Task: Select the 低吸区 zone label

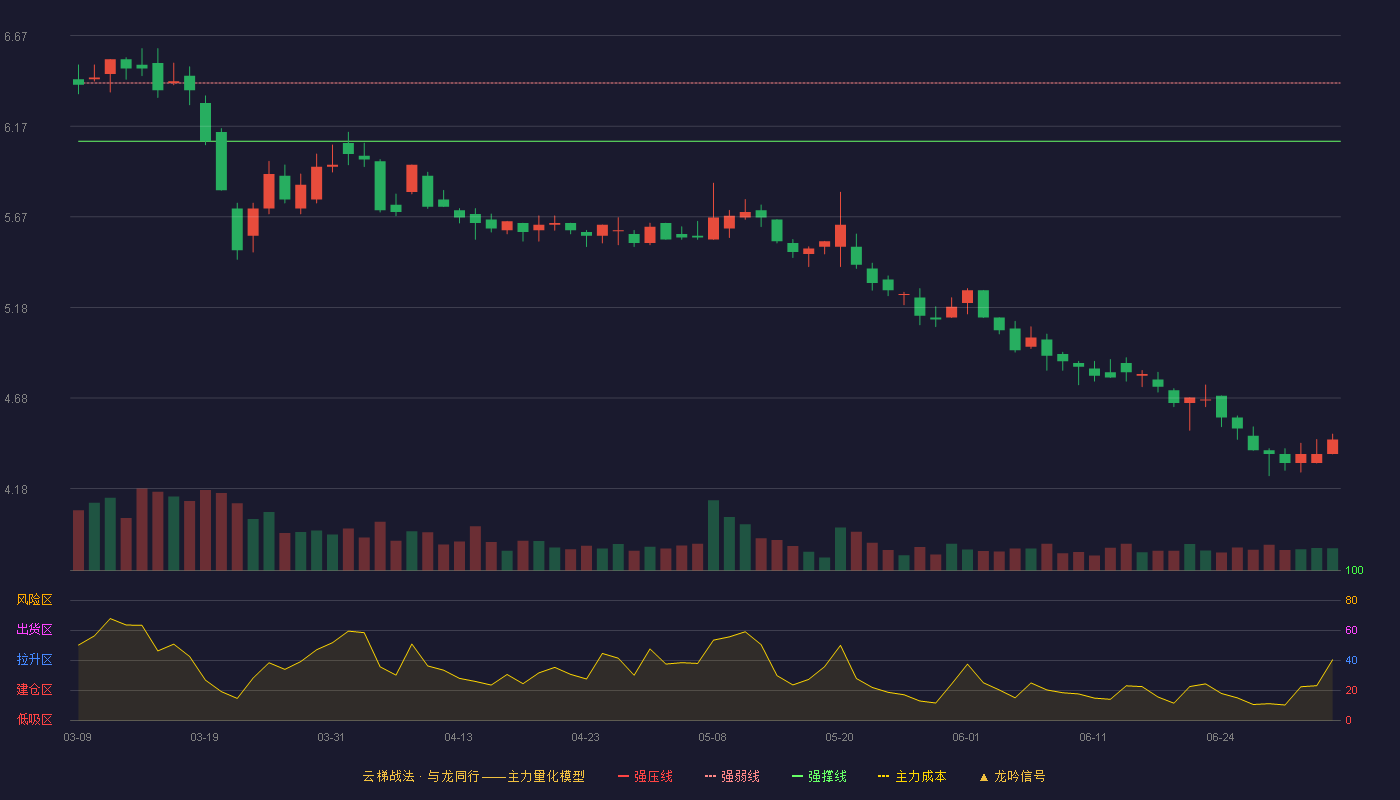Action: tap(34, 719)
